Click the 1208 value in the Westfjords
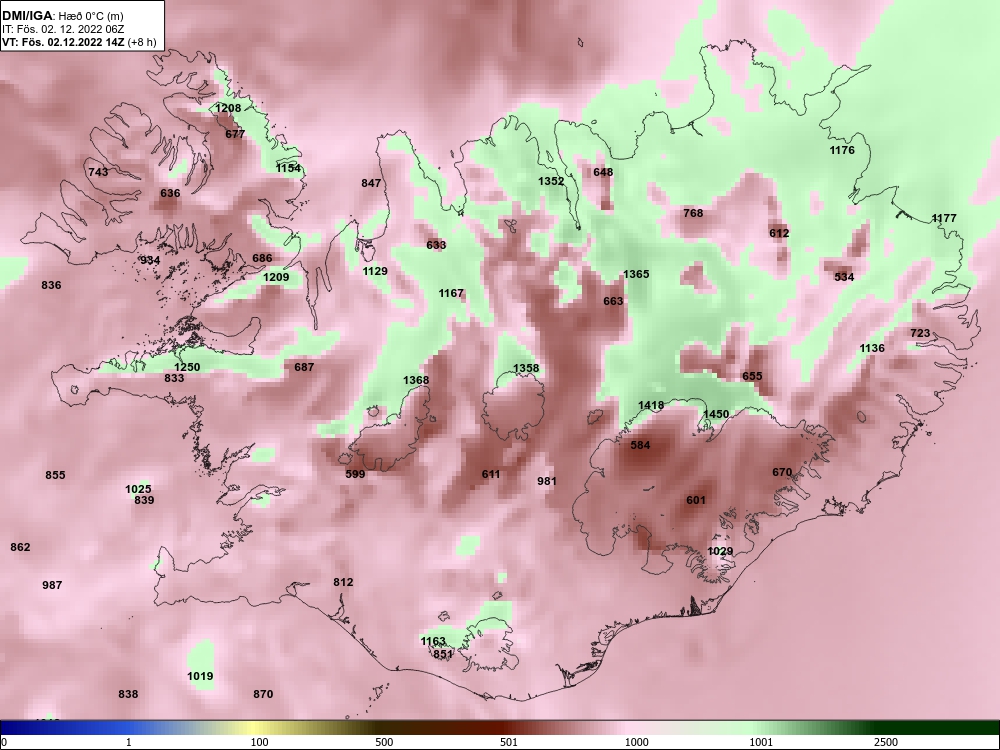The width and height of the screenshot is (1000, 750). click(x=228, y=108)
